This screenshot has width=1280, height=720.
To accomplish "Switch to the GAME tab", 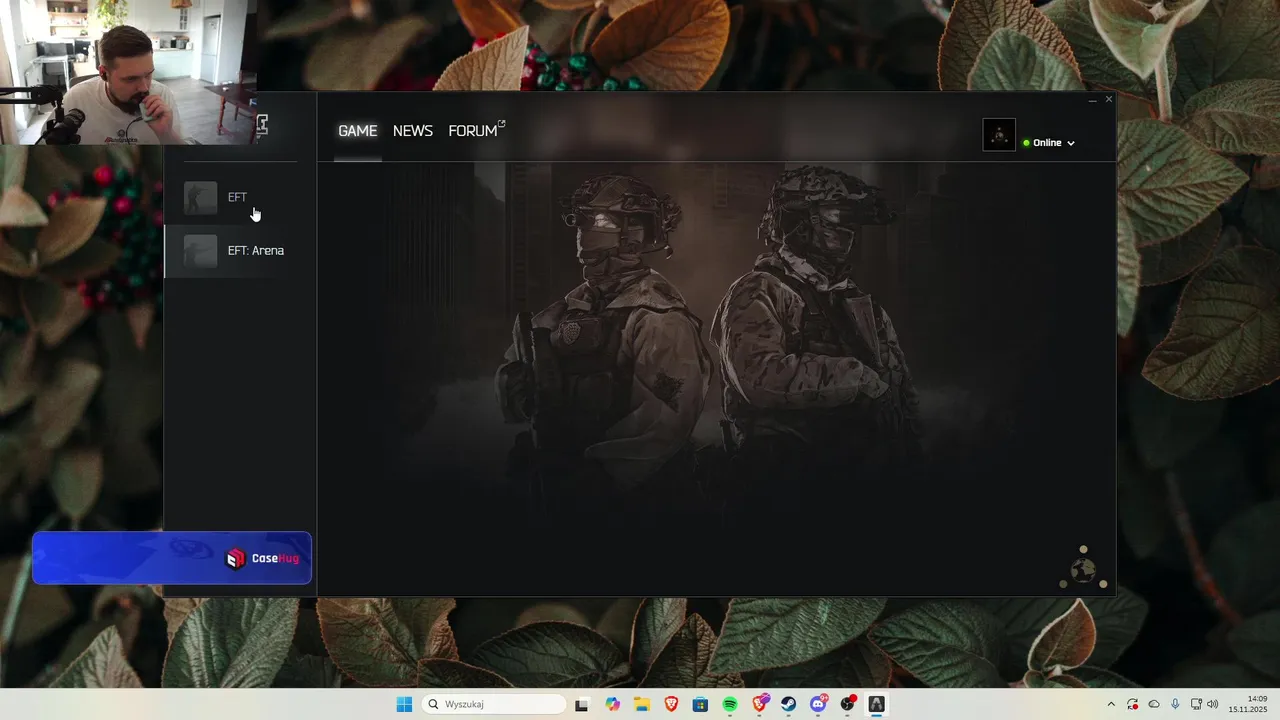I will coord(357,131).
